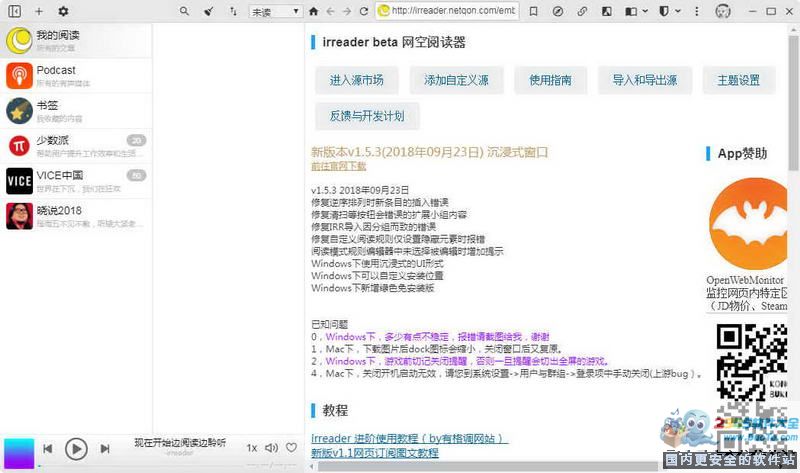Image resolution: width=800 pixels, height=473 pixels.
Task: Click the 教程 section heading
Action: pyautogui.click(x=335, y=410)
